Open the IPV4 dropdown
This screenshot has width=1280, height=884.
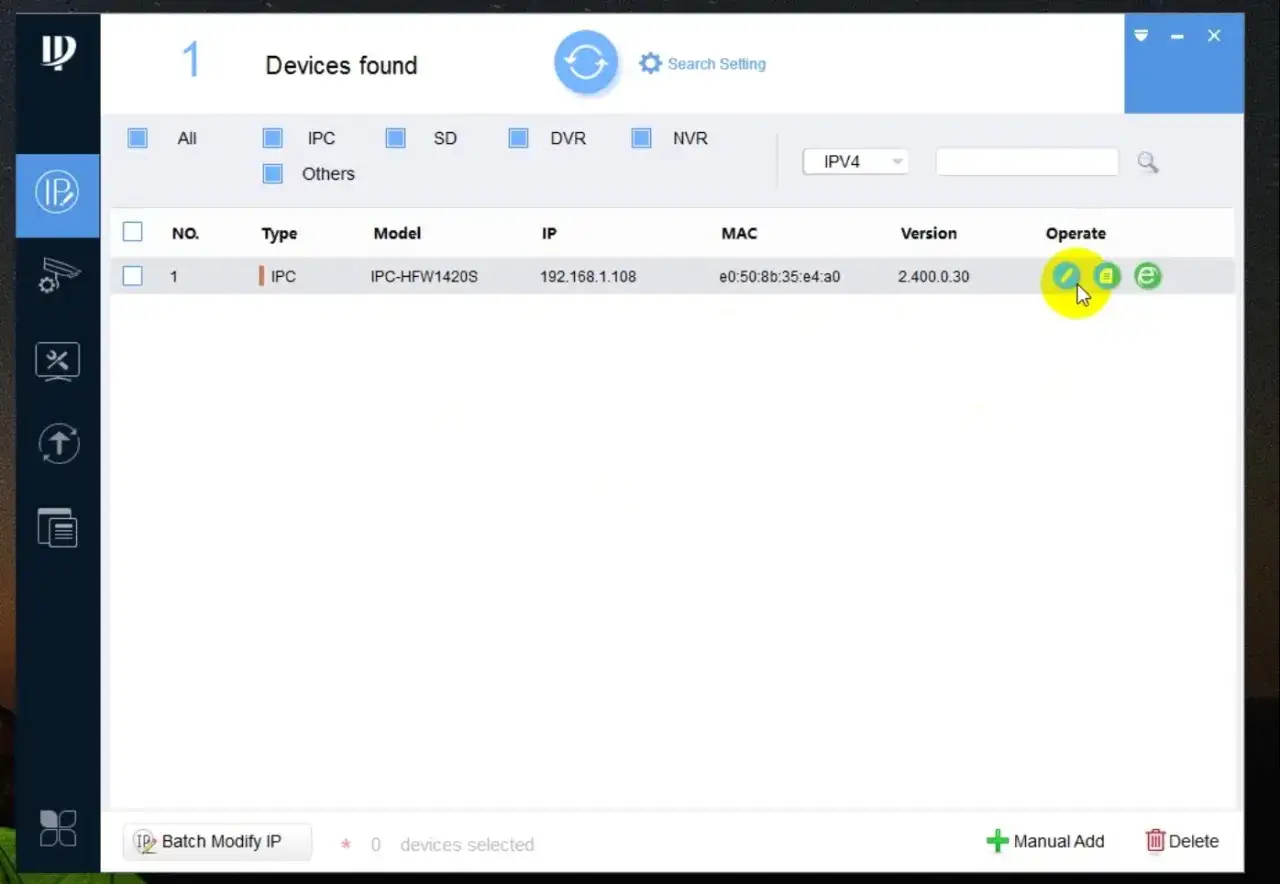click(855, 161)
